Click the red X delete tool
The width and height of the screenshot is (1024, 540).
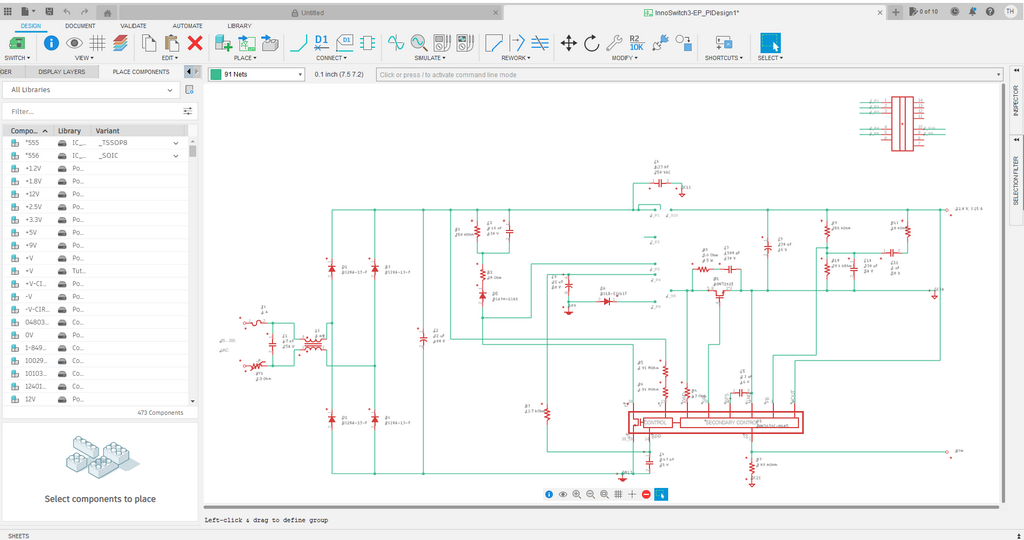[x=195, y=43]
